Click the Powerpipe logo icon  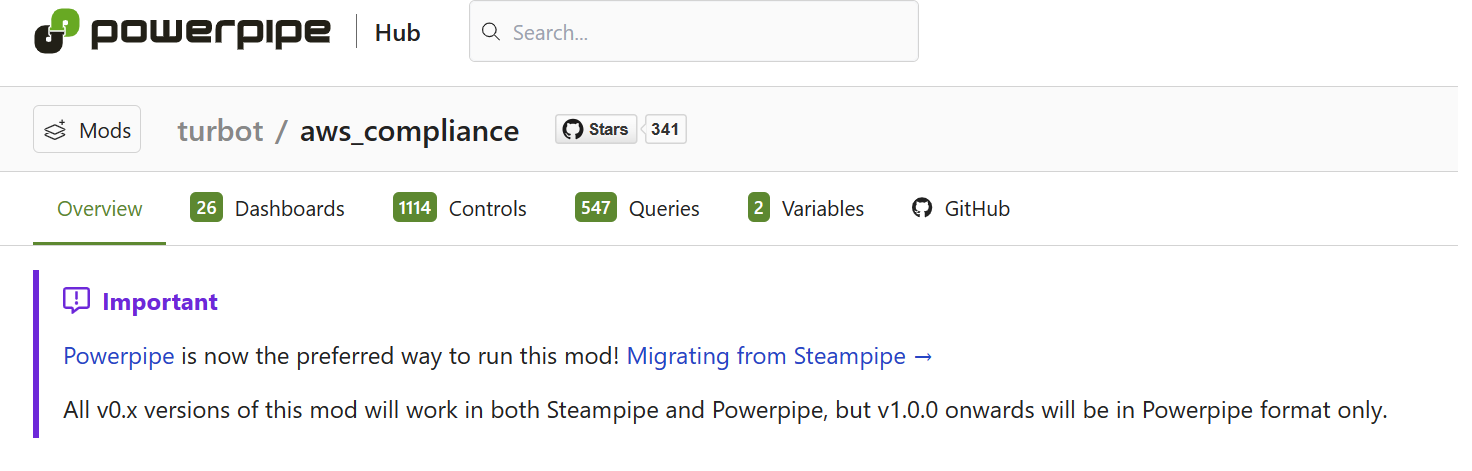click(56, 31)
